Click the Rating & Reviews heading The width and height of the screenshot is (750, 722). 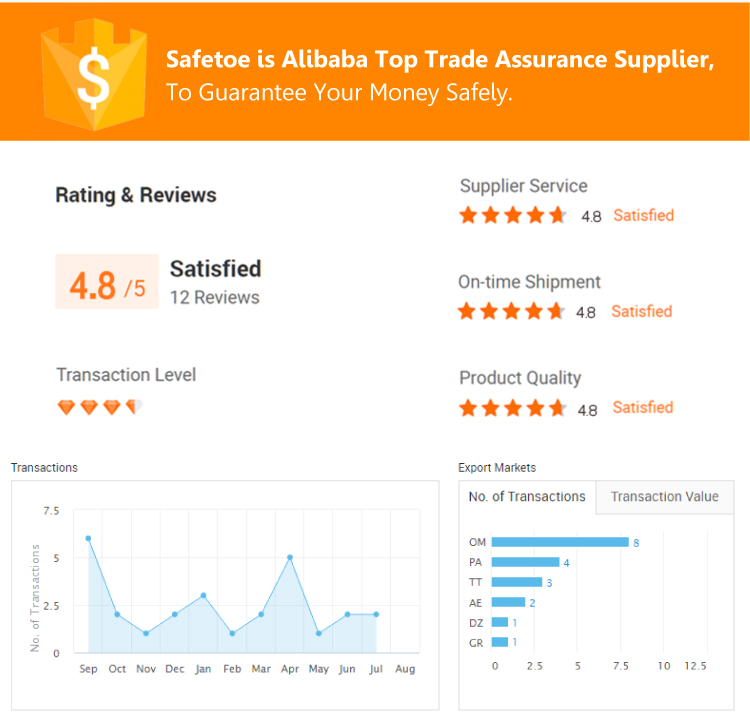pyautogui.click(x=135, y=195)
